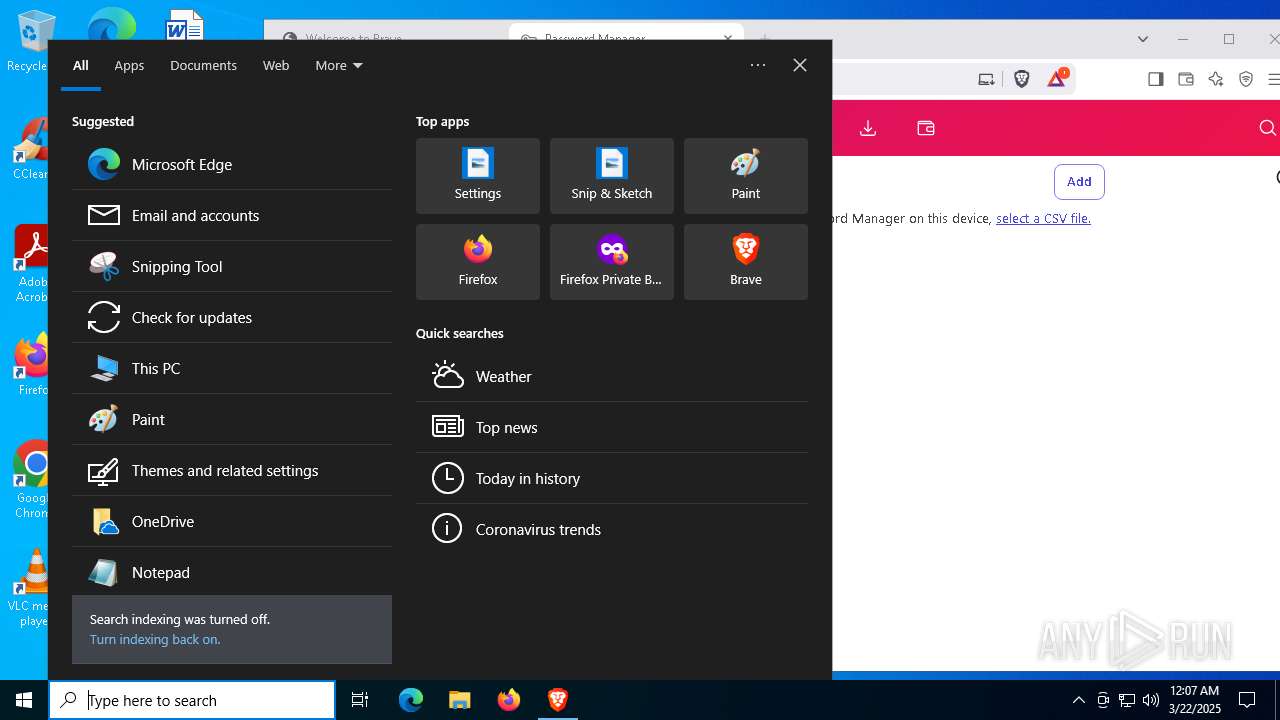
Task: Switch to the All search tab
Action: [81, 65]
